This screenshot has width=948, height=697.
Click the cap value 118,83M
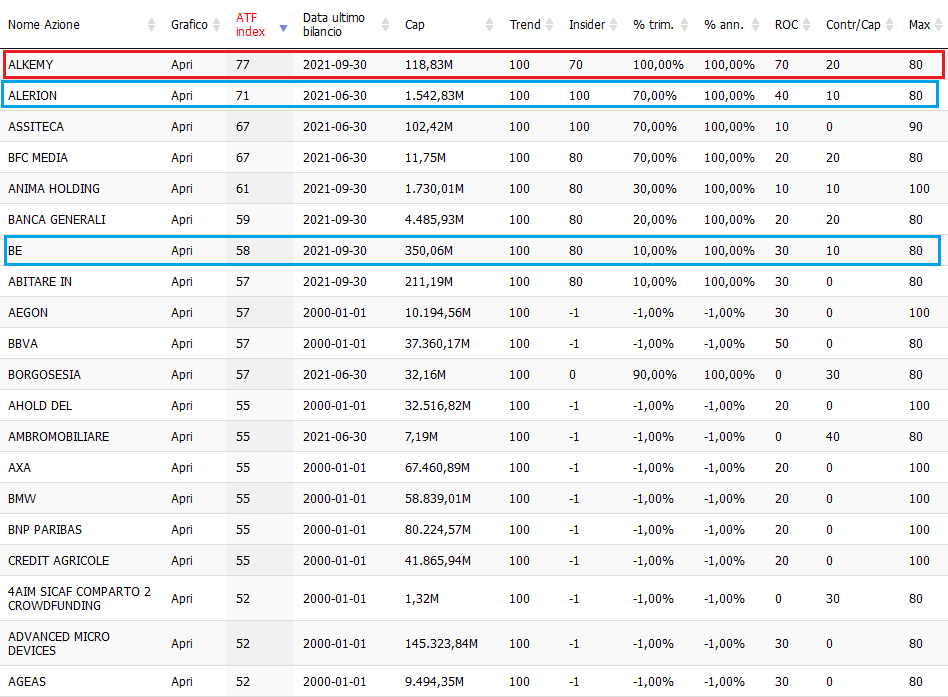(x=429, y=65)
